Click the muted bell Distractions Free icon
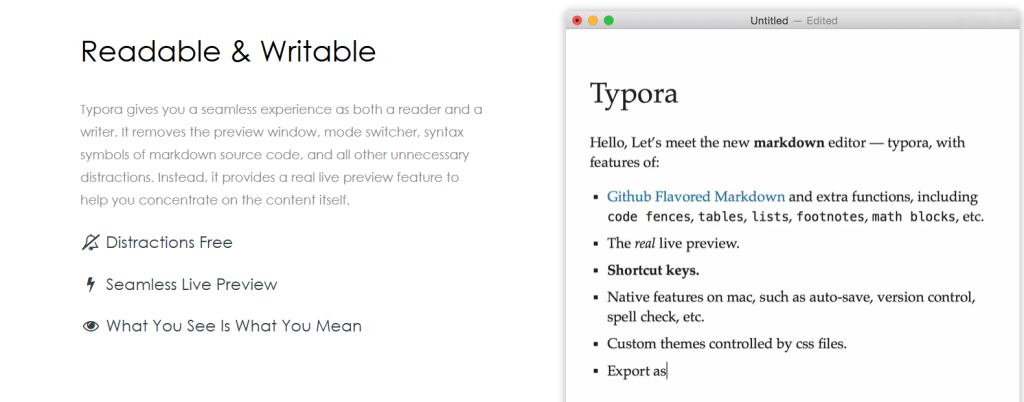Screen dimensions: 1024x402 [90, 243]
